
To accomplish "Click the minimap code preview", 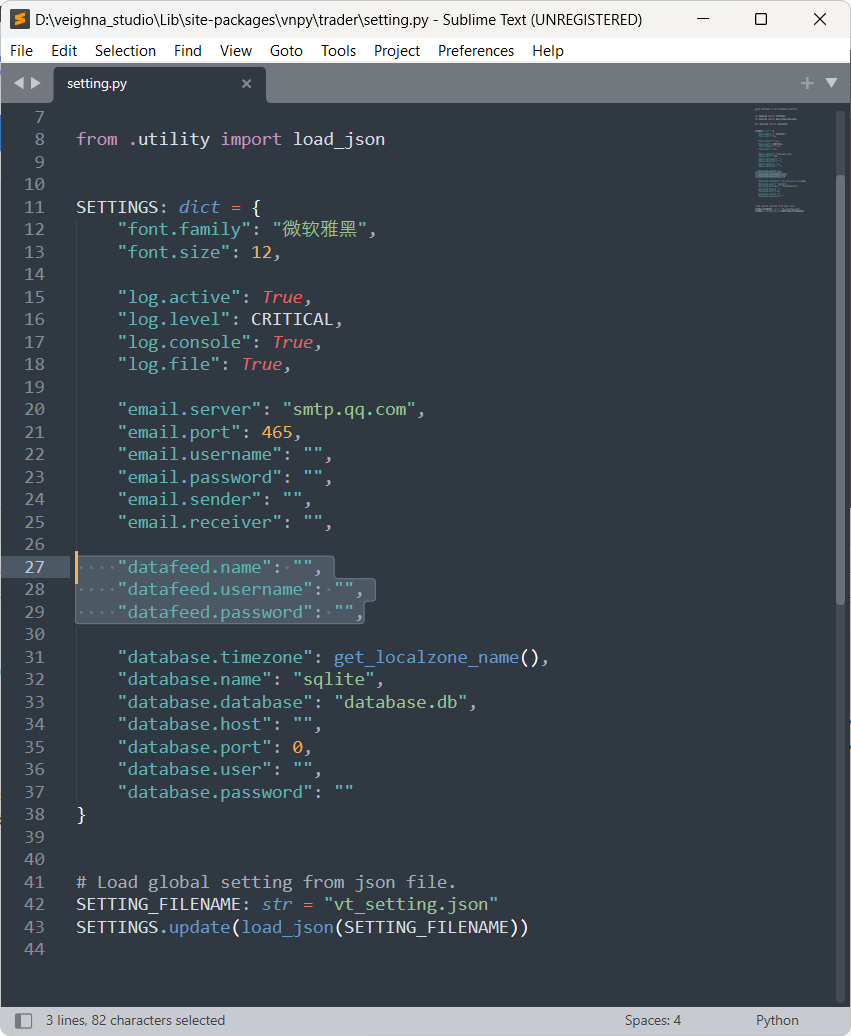I will point(780,160).
